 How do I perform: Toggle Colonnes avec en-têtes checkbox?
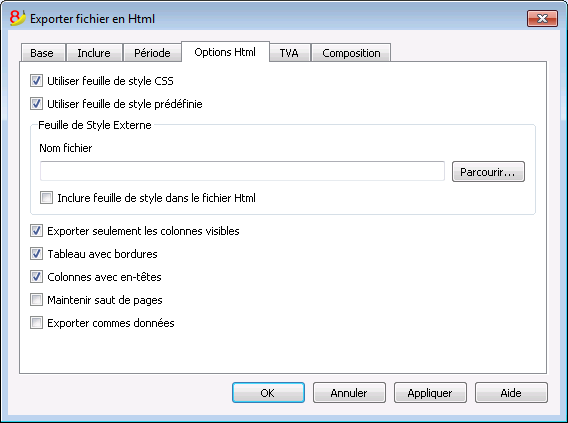[36, 277]
